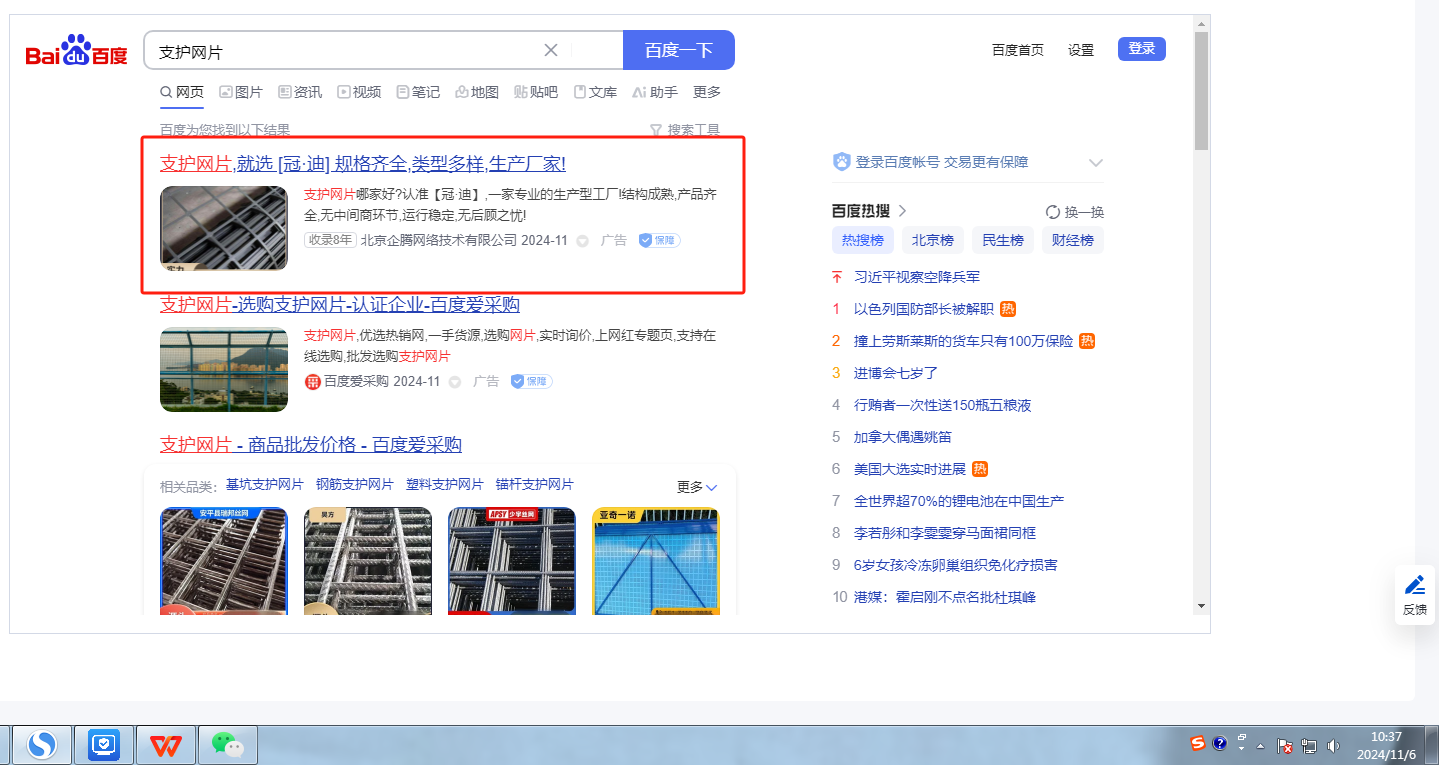Screen dimensions: 1439x765
Task: Click the fence thumbnail of 百度爱采购 result
Action: coord(224,369)
